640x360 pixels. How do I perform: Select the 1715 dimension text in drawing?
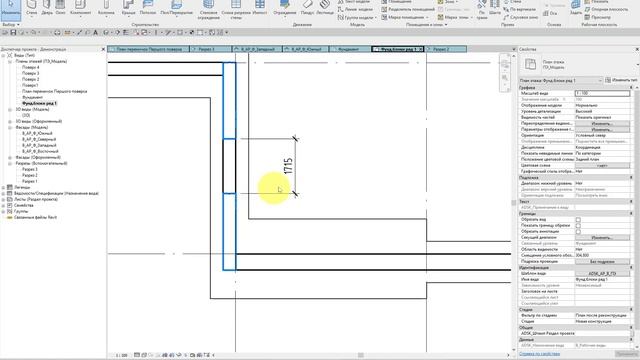288,166
